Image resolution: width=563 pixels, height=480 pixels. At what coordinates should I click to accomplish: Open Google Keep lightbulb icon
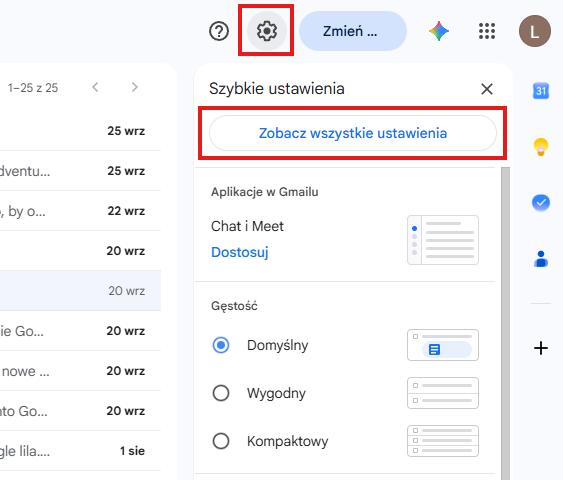click(541, 147)
